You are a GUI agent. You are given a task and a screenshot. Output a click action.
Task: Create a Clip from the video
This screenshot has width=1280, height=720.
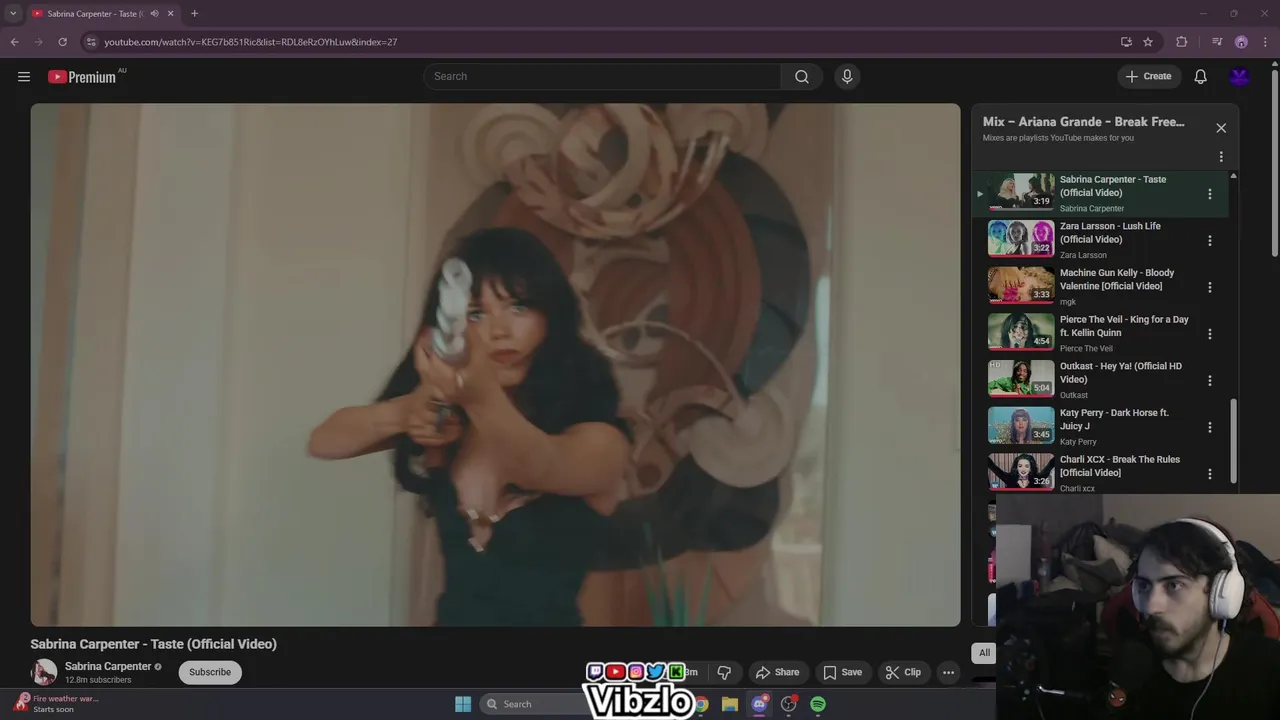(x=903, y=672)
